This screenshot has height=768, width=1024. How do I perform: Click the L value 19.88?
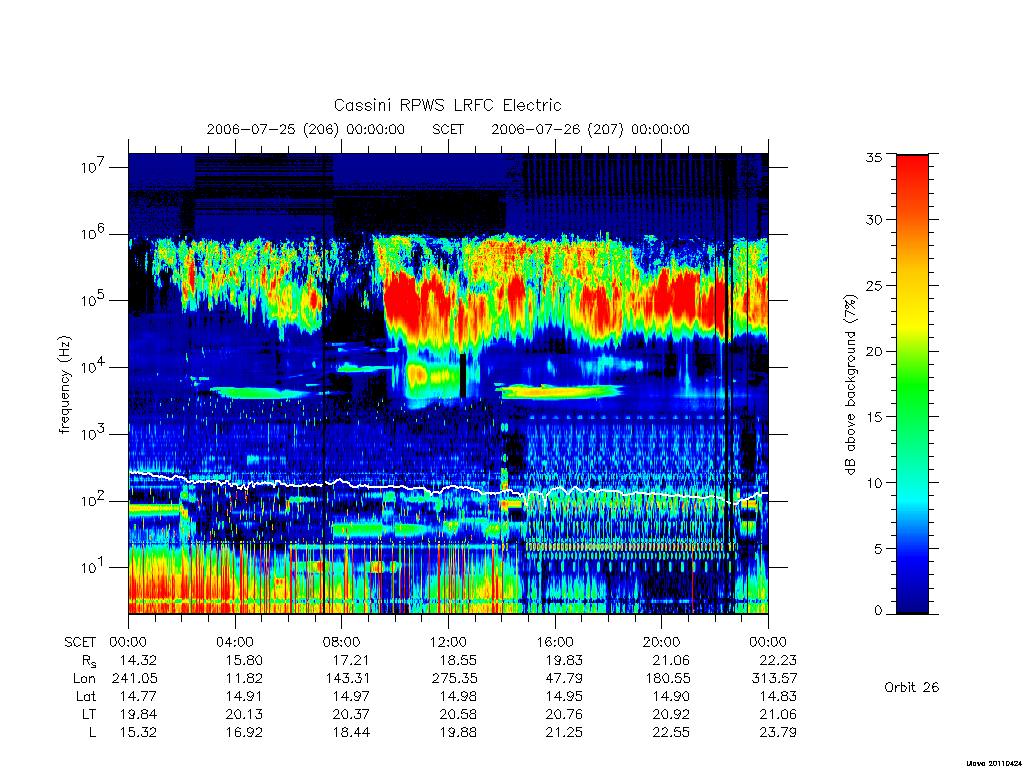click(458, 732)
